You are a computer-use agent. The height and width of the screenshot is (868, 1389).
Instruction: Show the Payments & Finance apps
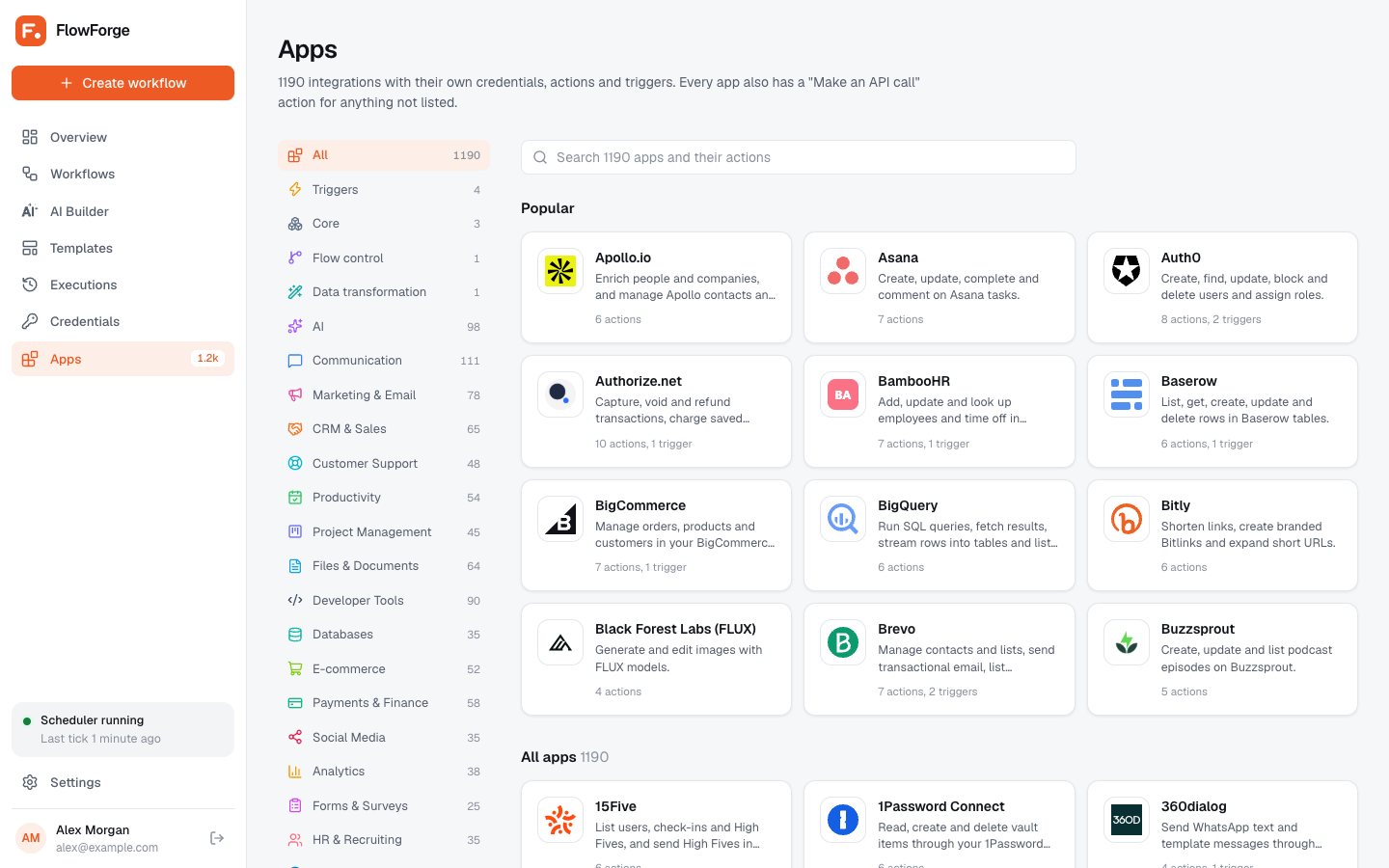click(x=384, y=703)
